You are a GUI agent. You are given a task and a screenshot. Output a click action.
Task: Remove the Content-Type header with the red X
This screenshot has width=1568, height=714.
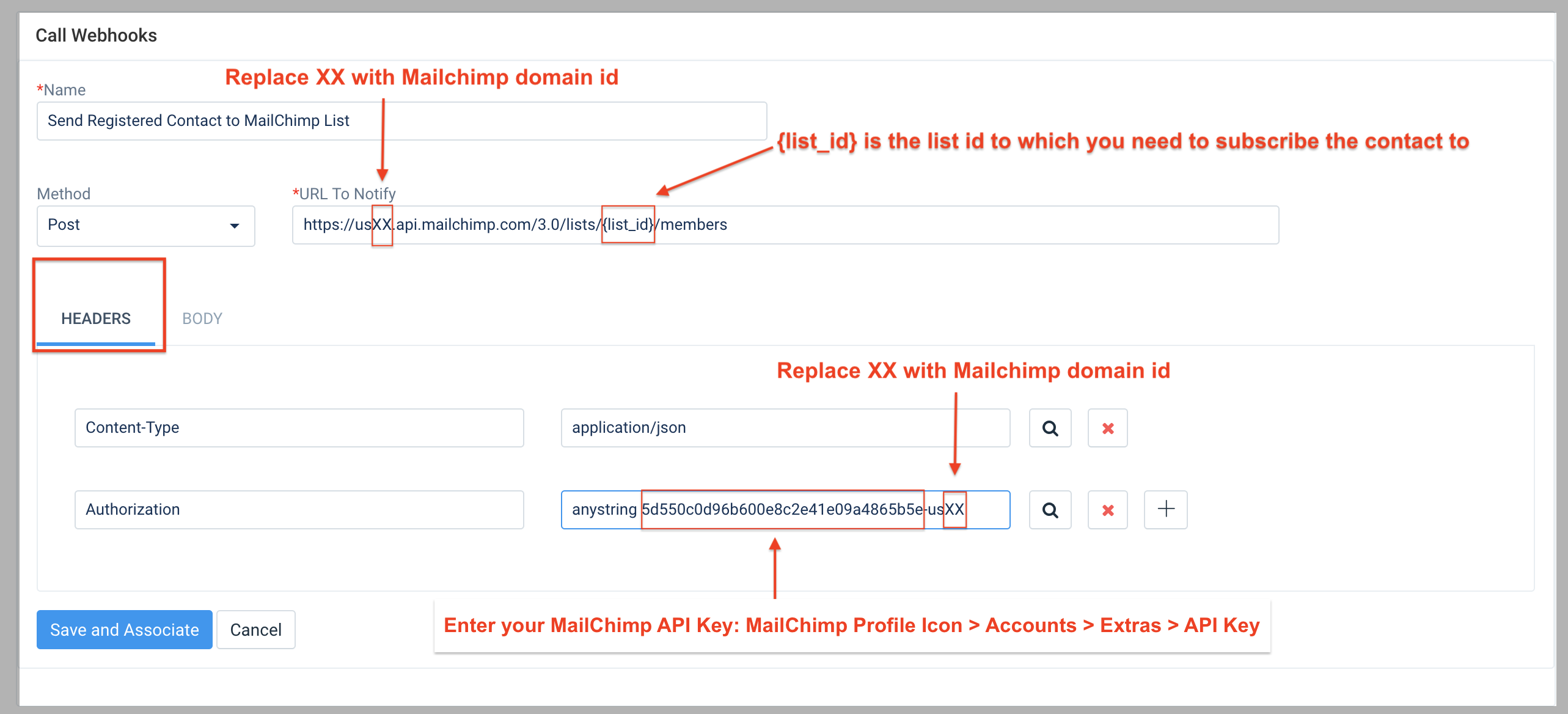point(1107,428)
